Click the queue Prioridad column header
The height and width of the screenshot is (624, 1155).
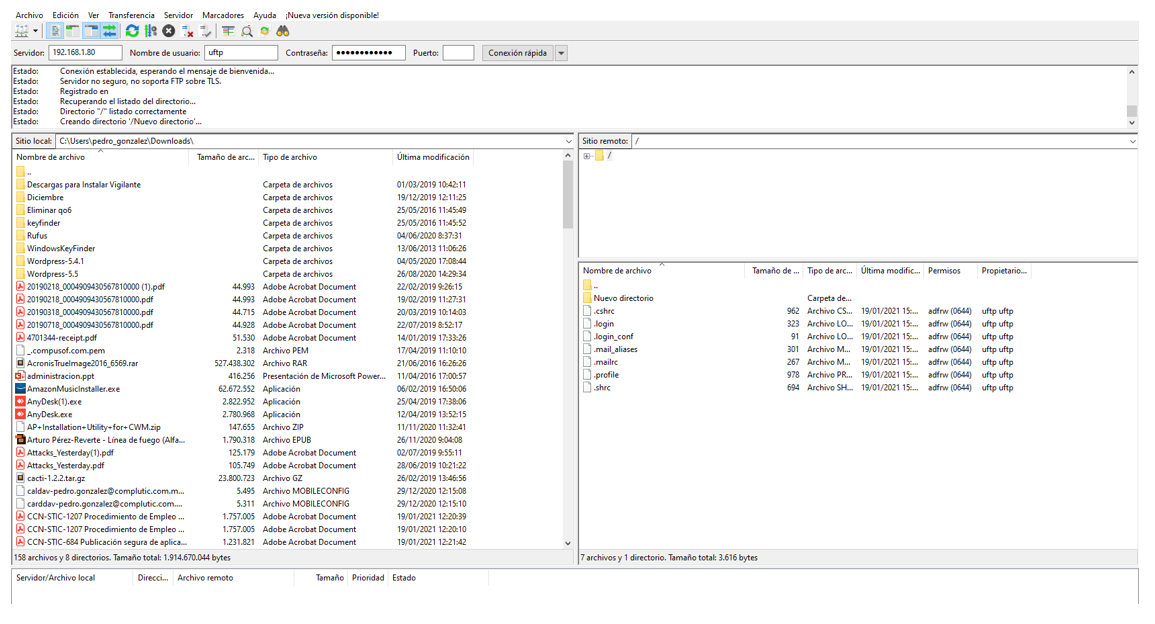coord(368,578)
